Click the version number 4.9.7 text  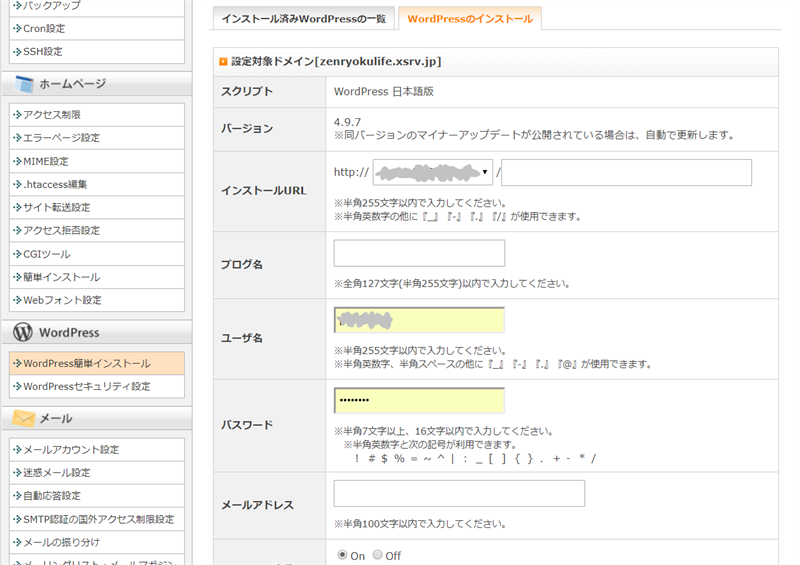tap(347, 122)
